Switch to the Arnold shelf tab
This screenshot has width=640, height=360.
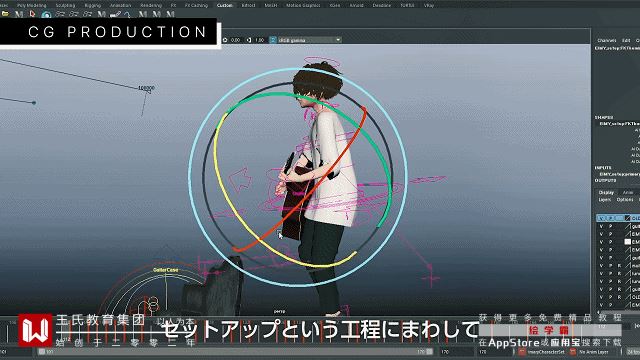pyautogui.click(x=356, y=5)
